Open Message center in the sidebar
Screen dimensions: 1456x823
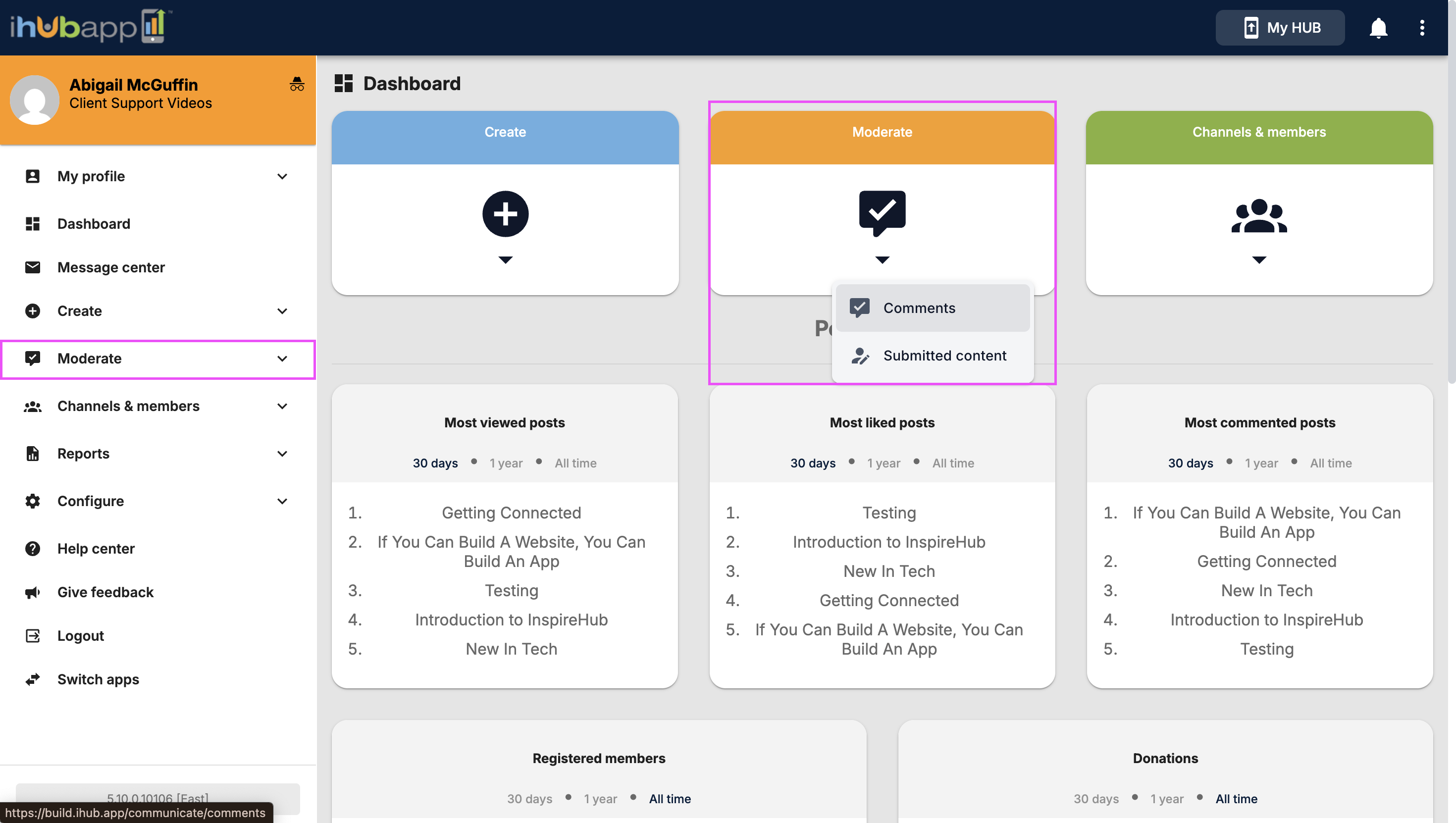[157, 267]
